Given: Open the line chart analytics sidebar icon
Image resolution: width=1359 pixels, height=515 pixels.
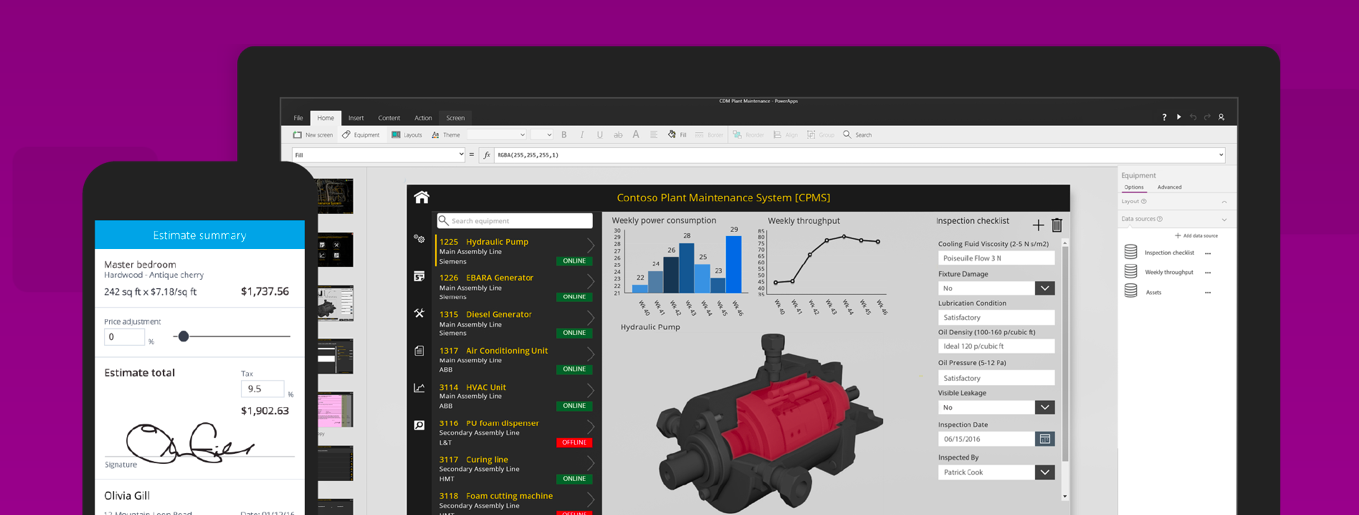Looking at the screenshot, I should point(419,387).
